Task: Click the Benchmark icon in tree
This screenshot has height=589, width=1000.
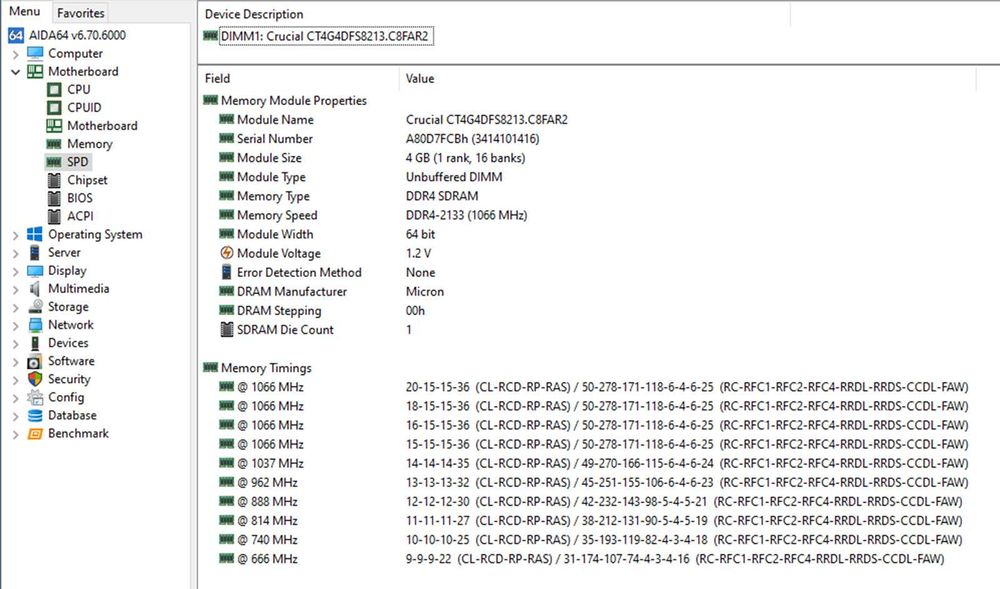Action: pyautogui.click(x=35, y=433)
